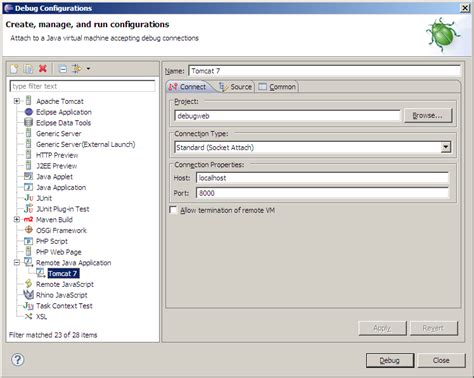Click the Apply button
The height and width of the screenshot is (378, 474).
point(382,328)
